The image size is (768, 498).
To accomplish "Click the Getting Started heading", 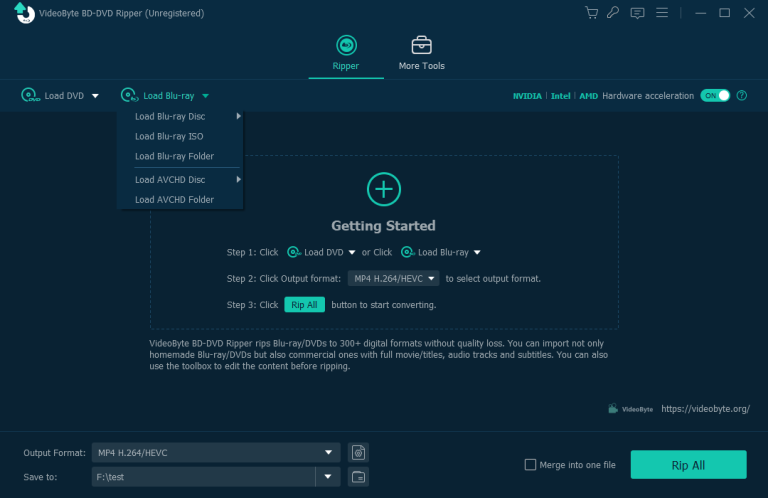I will pyautogui.click(x=383, y=226).
